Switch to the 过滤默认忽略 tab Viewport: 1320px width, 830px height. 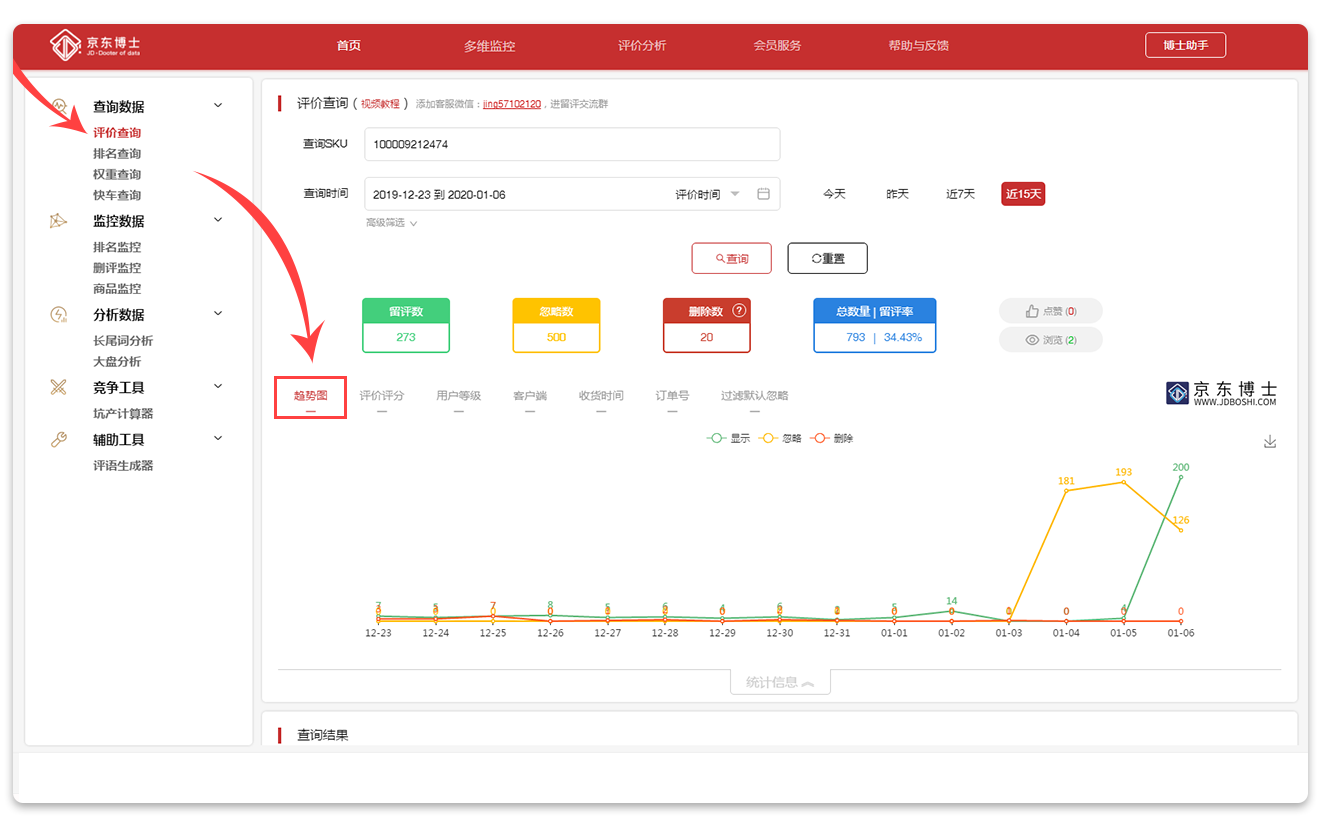point(755,396)
